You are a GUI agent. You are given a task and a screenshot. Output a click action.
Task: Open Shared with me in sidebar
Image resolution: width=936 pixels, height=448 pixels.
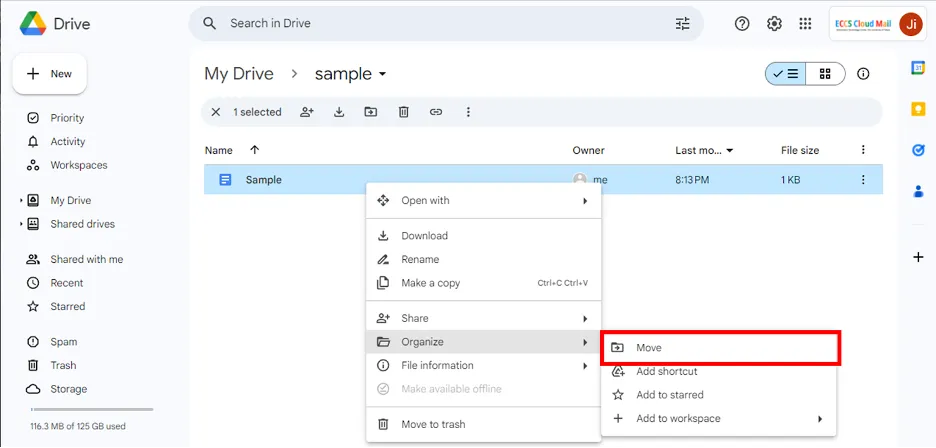click(86, 259)
